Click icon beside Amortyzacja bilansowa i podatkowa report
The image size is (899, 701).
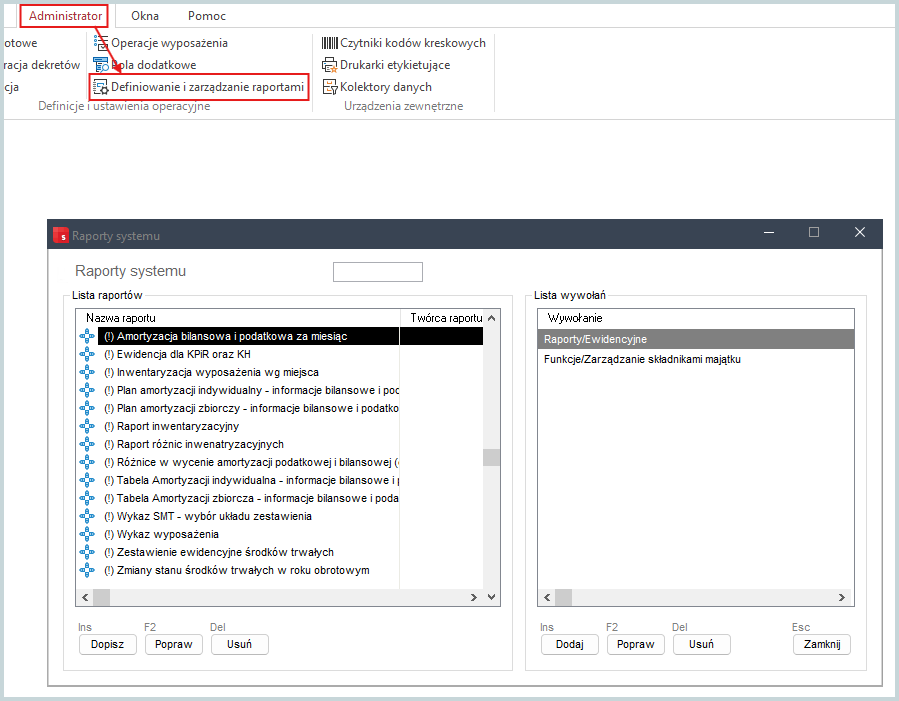[87, 336]
